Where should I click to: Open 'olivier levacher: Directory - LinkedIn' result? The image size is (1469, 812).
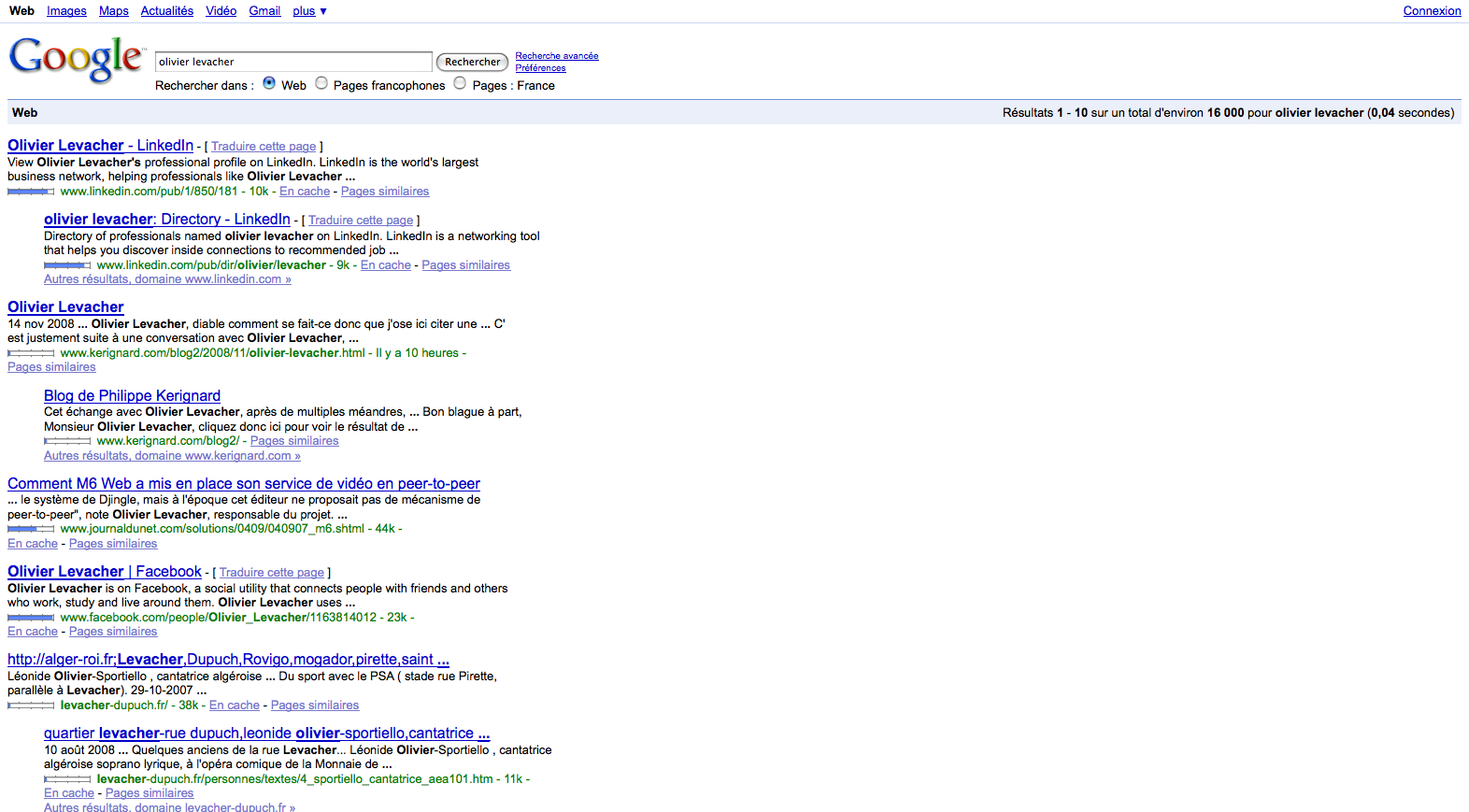167,220
